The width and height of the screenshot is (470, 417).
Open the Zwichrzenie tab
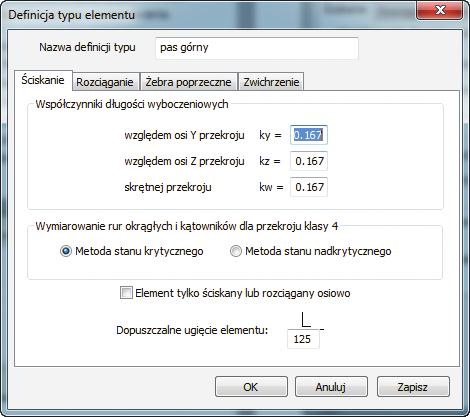tap(271, 82)
